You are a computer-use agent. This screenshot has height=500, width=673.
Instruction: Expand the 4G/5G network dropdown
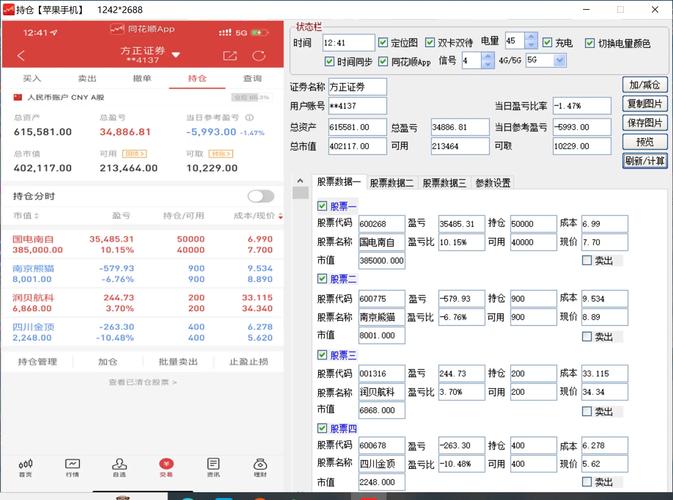click(545, 61)
